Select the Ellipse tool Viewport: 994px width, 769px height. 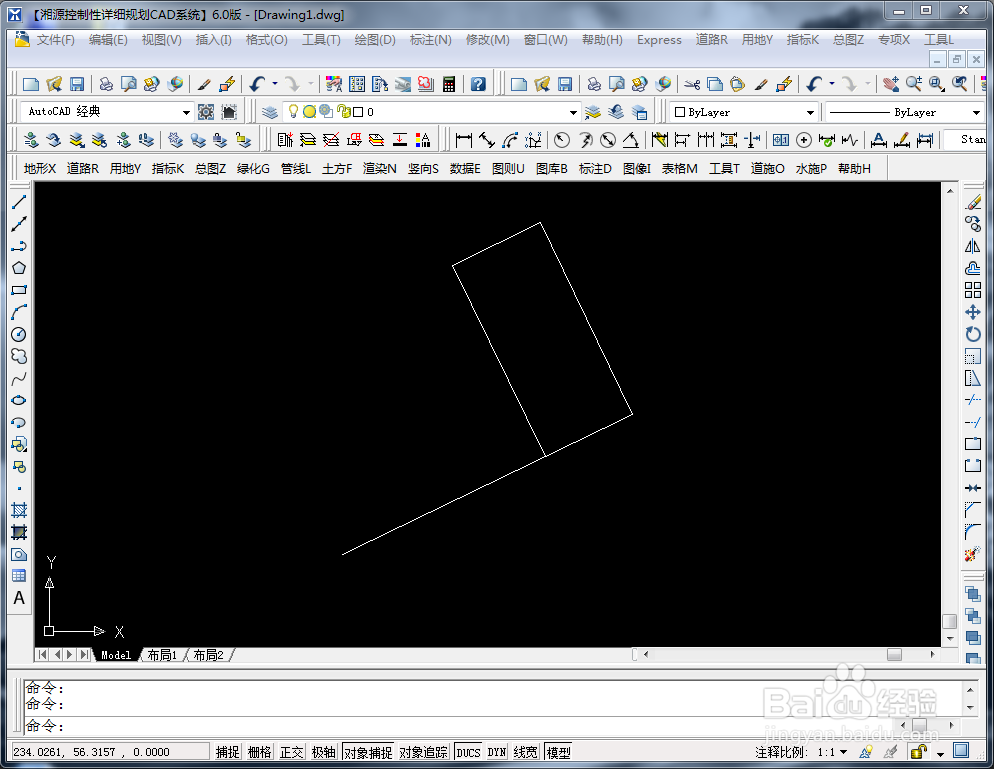point(19,401)
